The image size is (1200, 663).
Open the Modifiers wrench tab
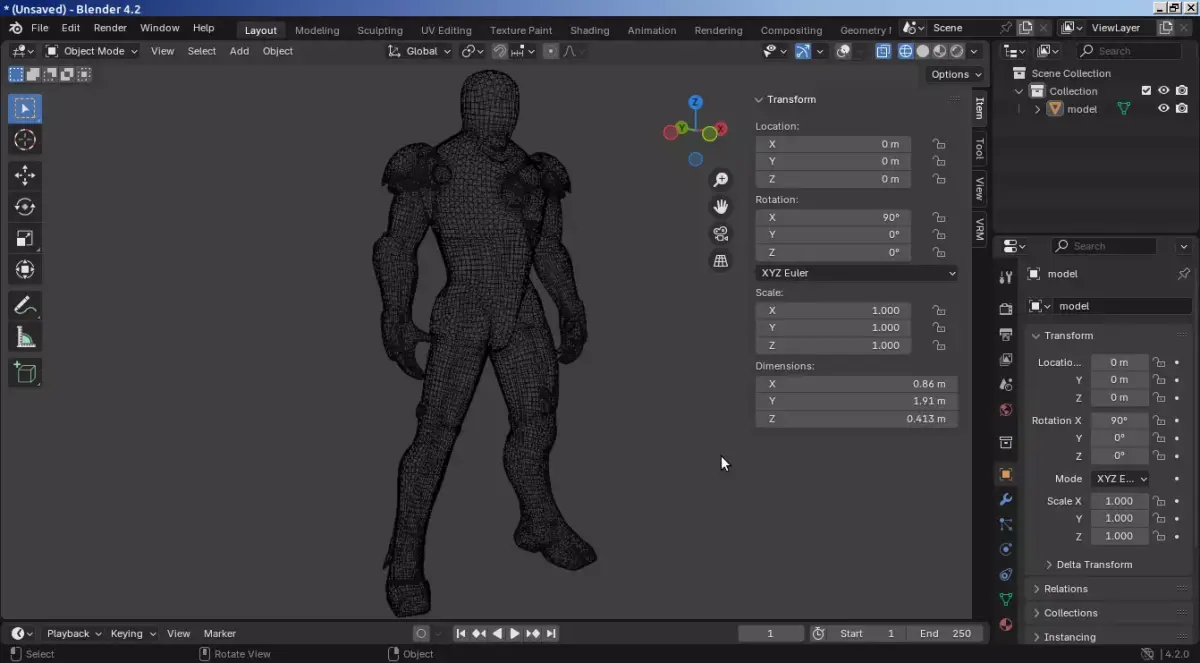[1006, 499]
